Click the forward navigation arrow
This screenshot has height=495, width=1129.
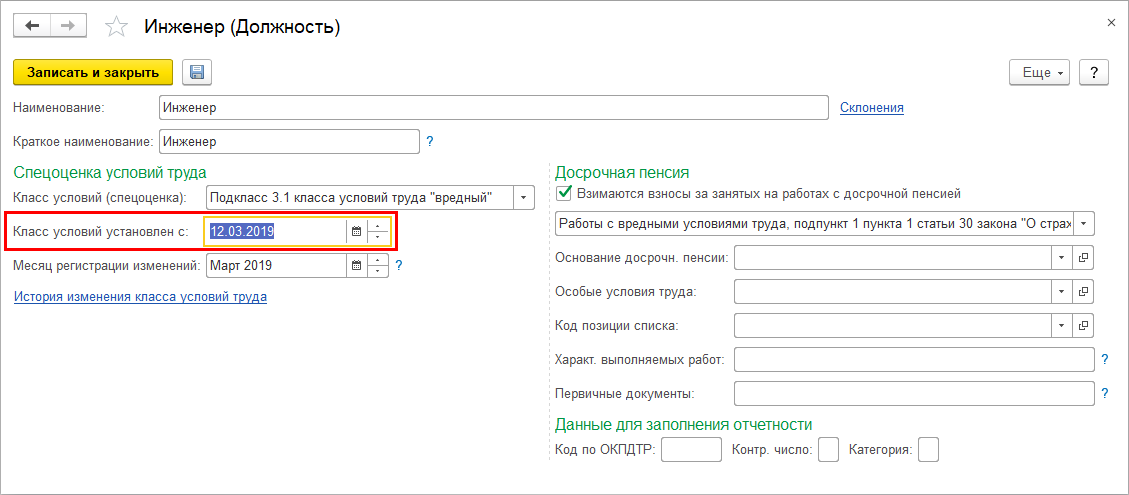point(68,26)
